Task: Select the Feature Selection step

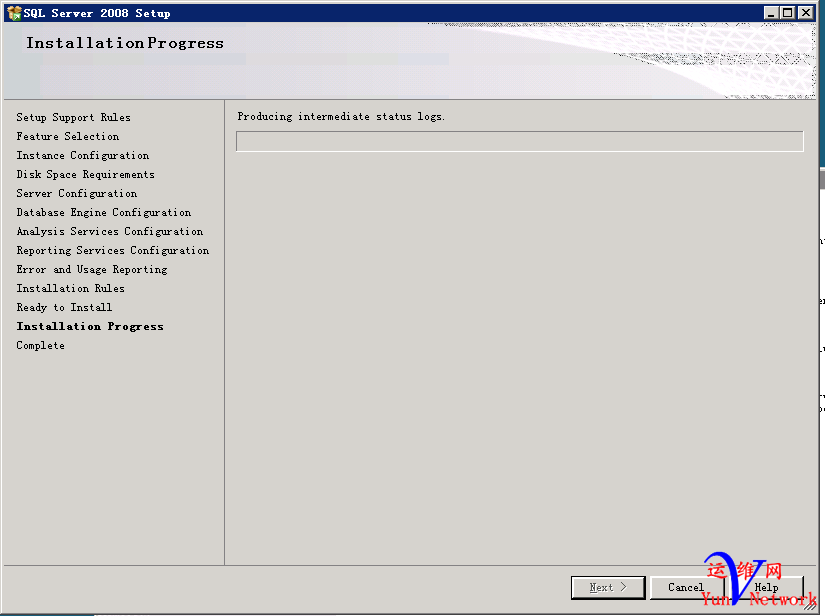Action: click(x=68, y=136)
